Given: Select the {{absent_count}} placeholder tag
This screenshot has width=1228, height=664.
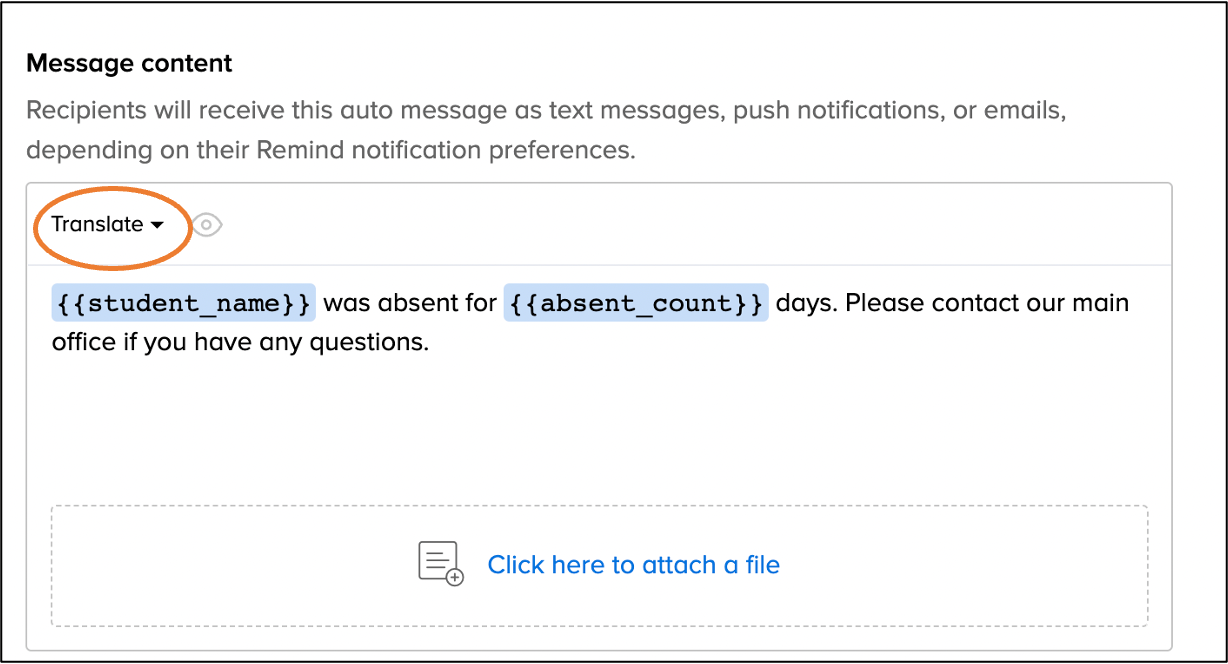Looking at the screenshot, I should point(636,302).
